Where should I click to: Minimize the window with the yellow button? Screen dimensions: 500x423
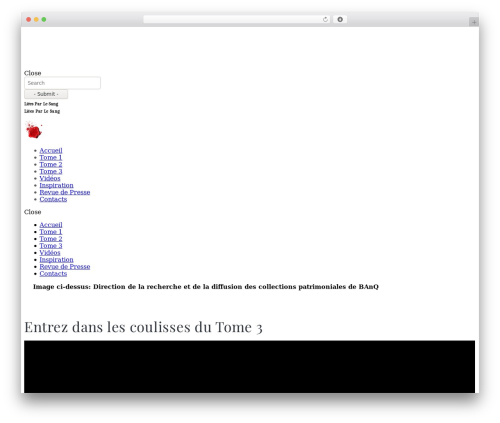click(36, 19)
